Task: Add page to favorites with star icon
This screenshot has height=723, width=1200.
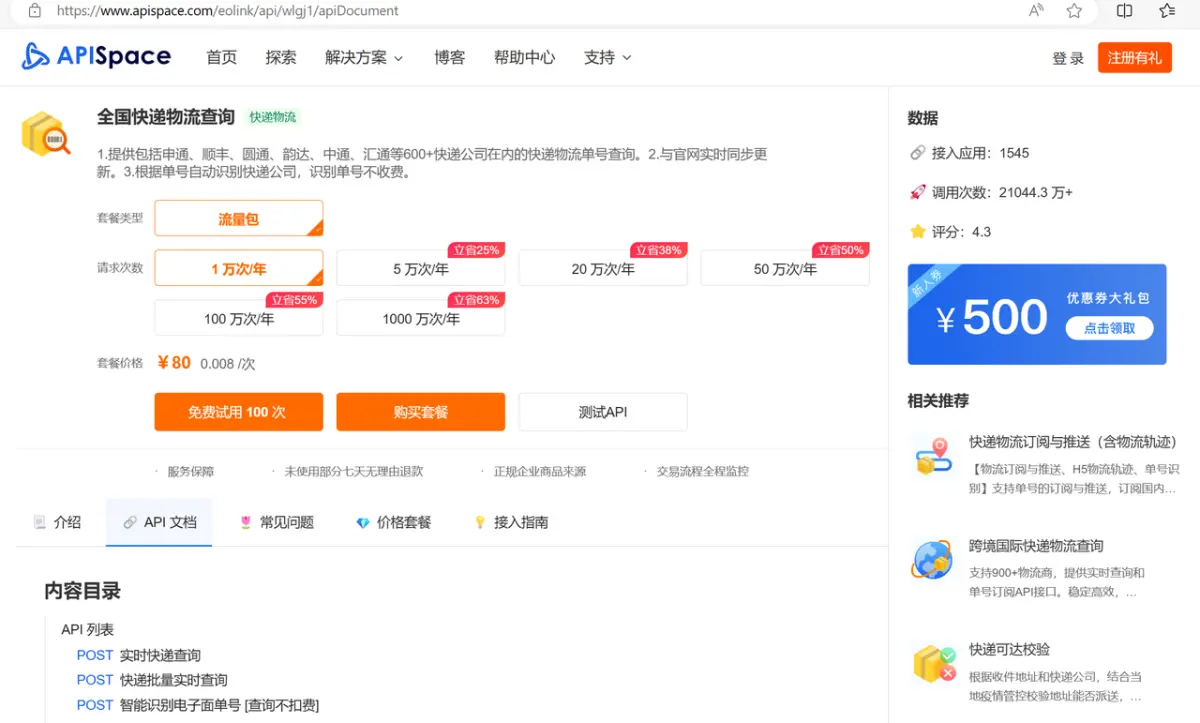Action: click(x=1074, y=11)
